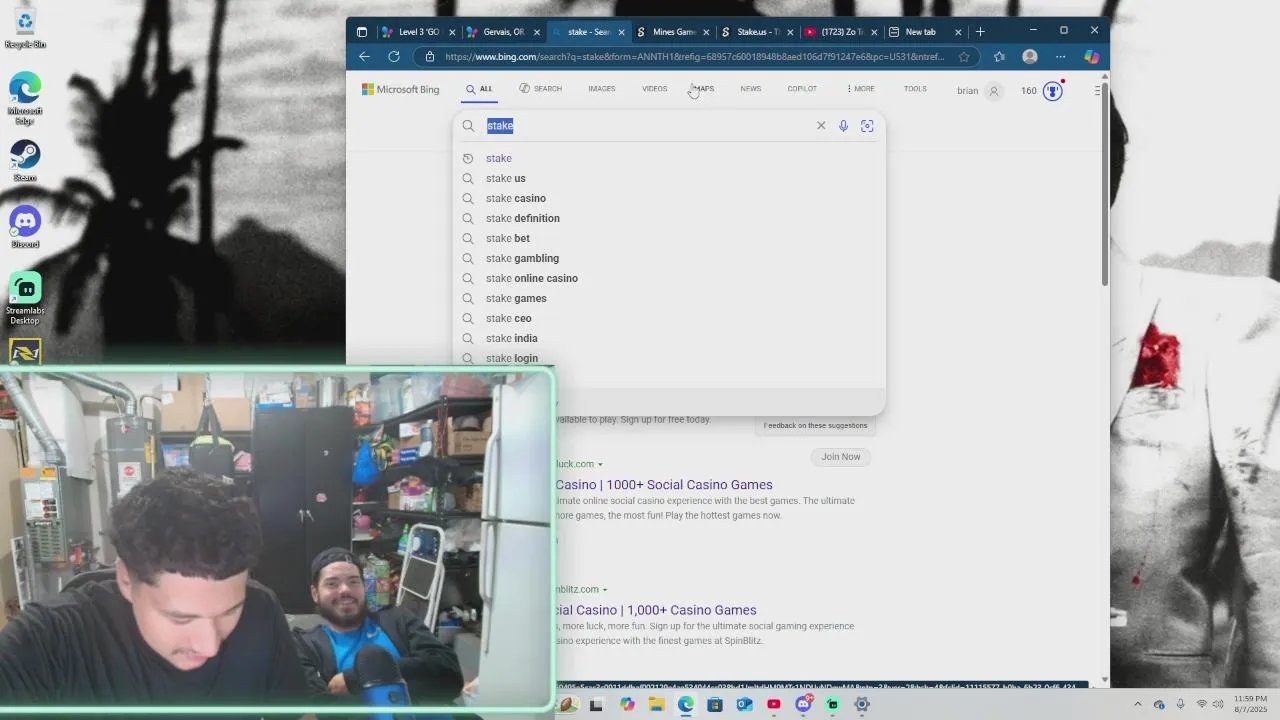This screenshot has height=720, width=1280.
Task: Open the Copilot sidebar icon
Action: (x=1092, y=57)
